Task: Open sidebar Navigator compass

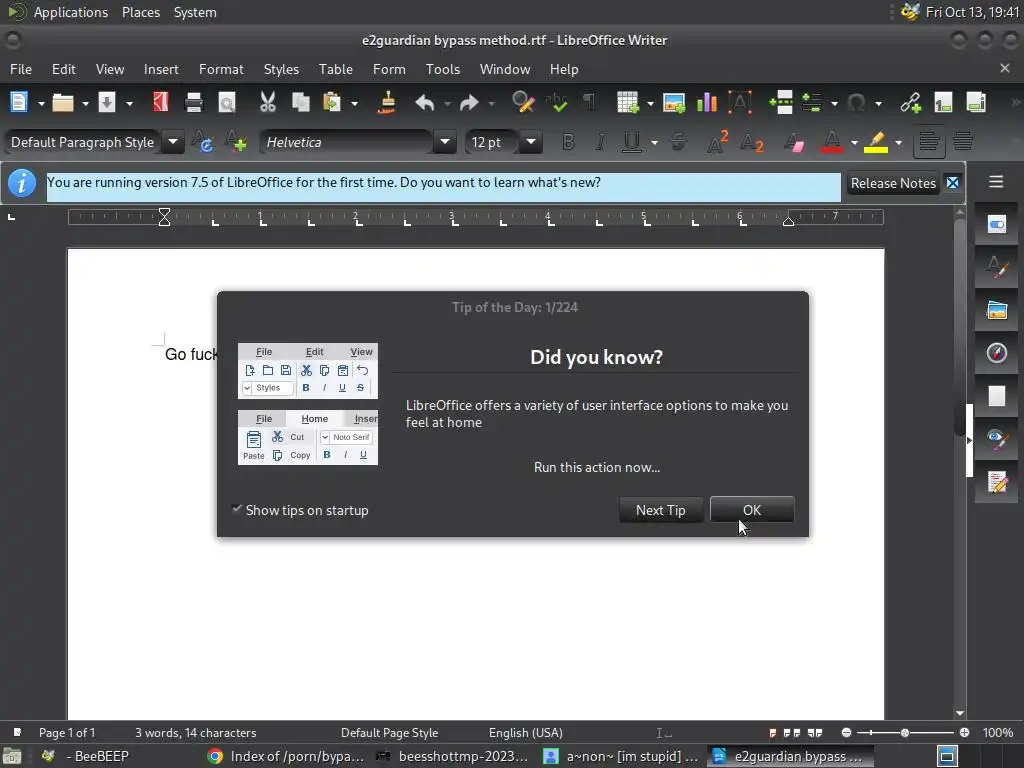Action: (x=997, y=353)
